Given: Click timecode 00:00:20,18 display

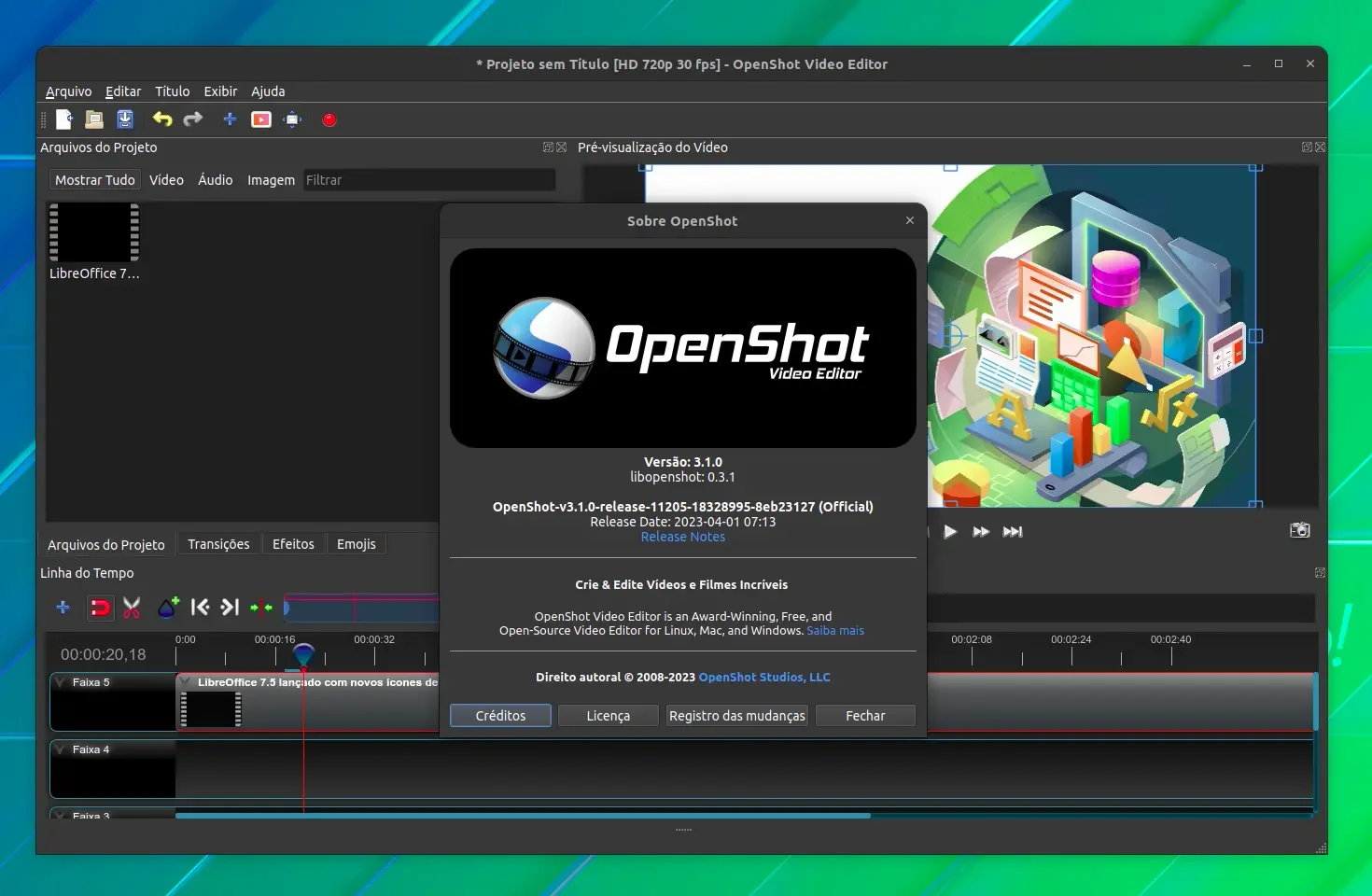Looking at the screenshot, I should (104, 655).
